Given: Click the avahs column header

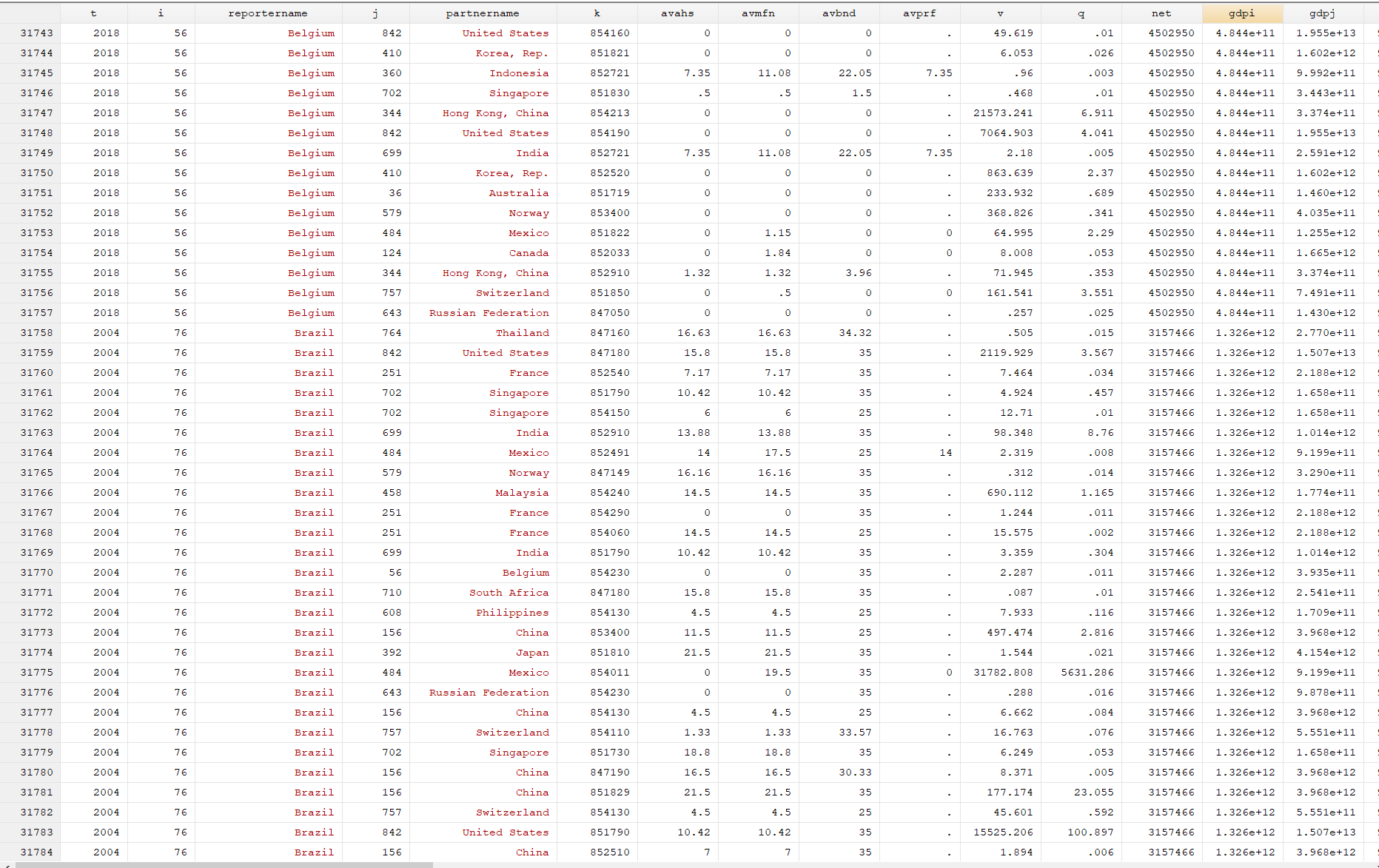Looking at the screenshot, I should 677,13.
